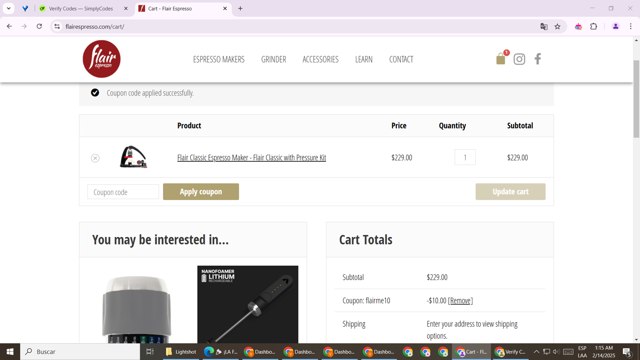This screenshot has height=360, width=640.
Task: Open the volume tray icon
Action: pyautogui.click(x=556, y=351)
